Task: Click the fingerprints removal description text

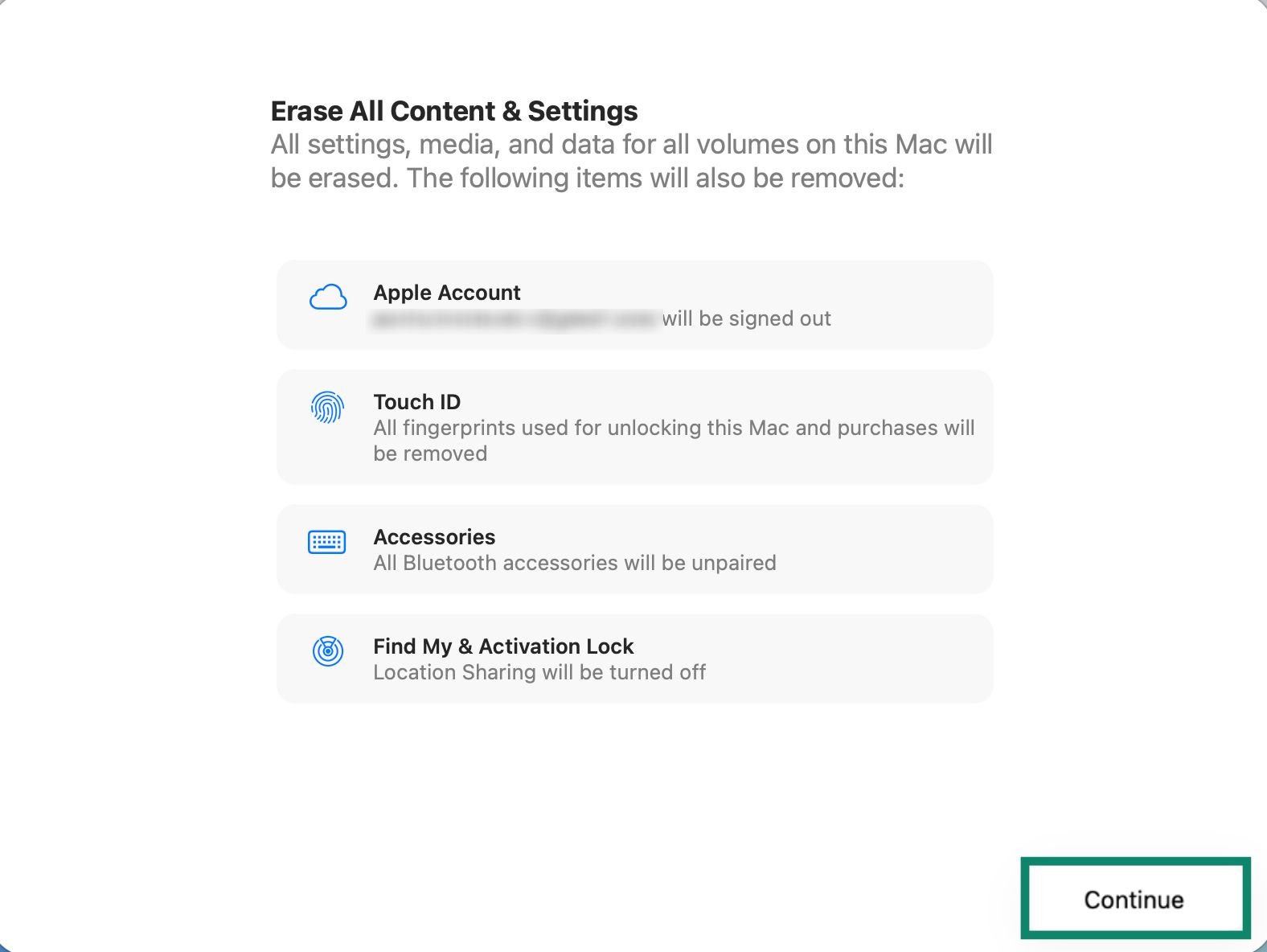Action: click(674, 441)
